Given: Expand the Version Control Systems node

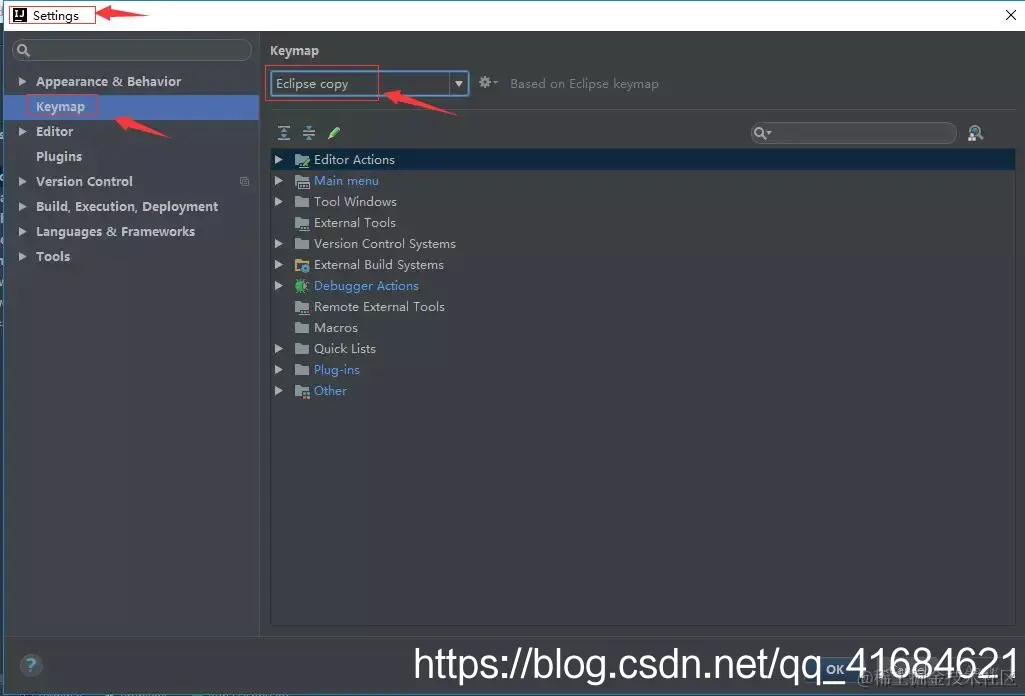Looking at the screenshot, I should pos(278,243).
